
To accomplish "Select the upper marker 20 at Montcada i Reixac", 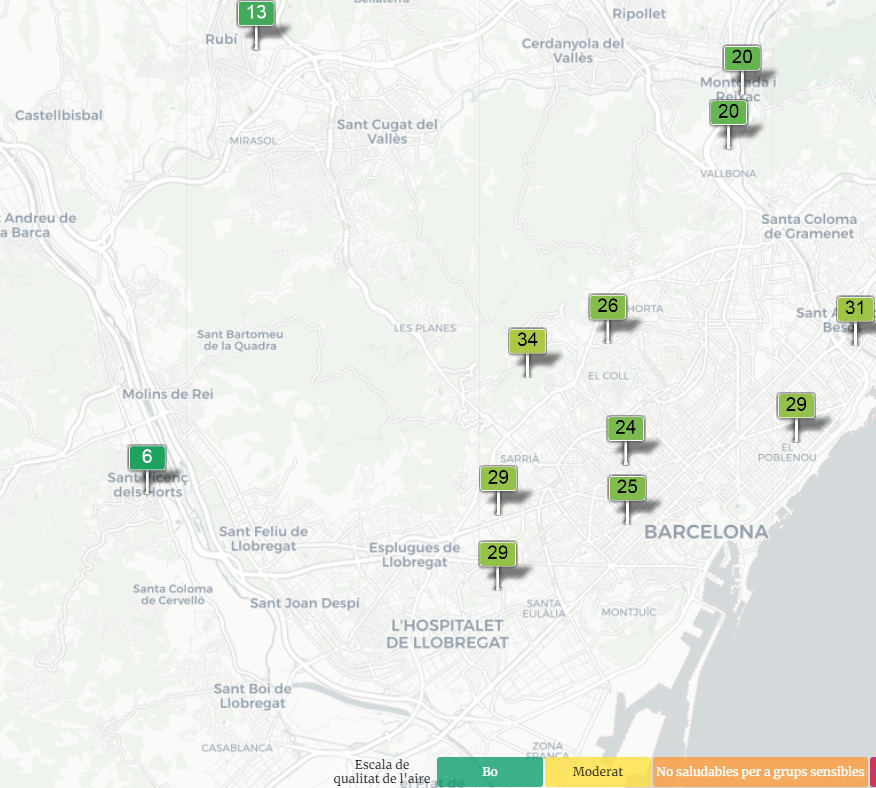I will tap(742, 58).
